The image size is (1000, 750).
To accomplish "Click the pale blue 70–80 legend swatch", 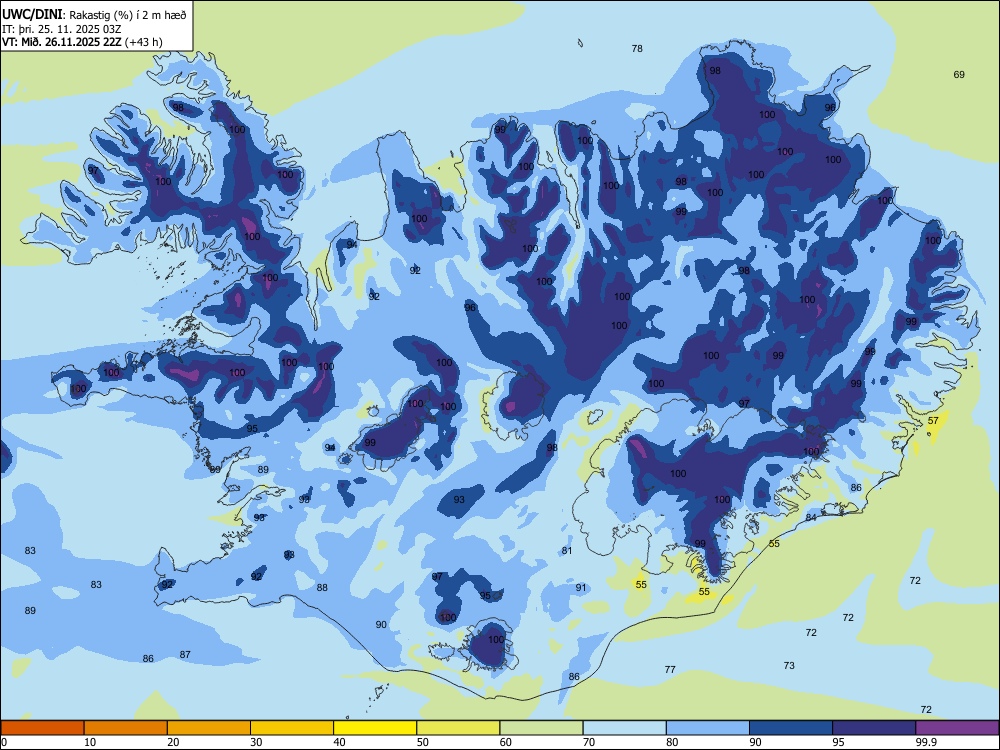I will 624,728.
